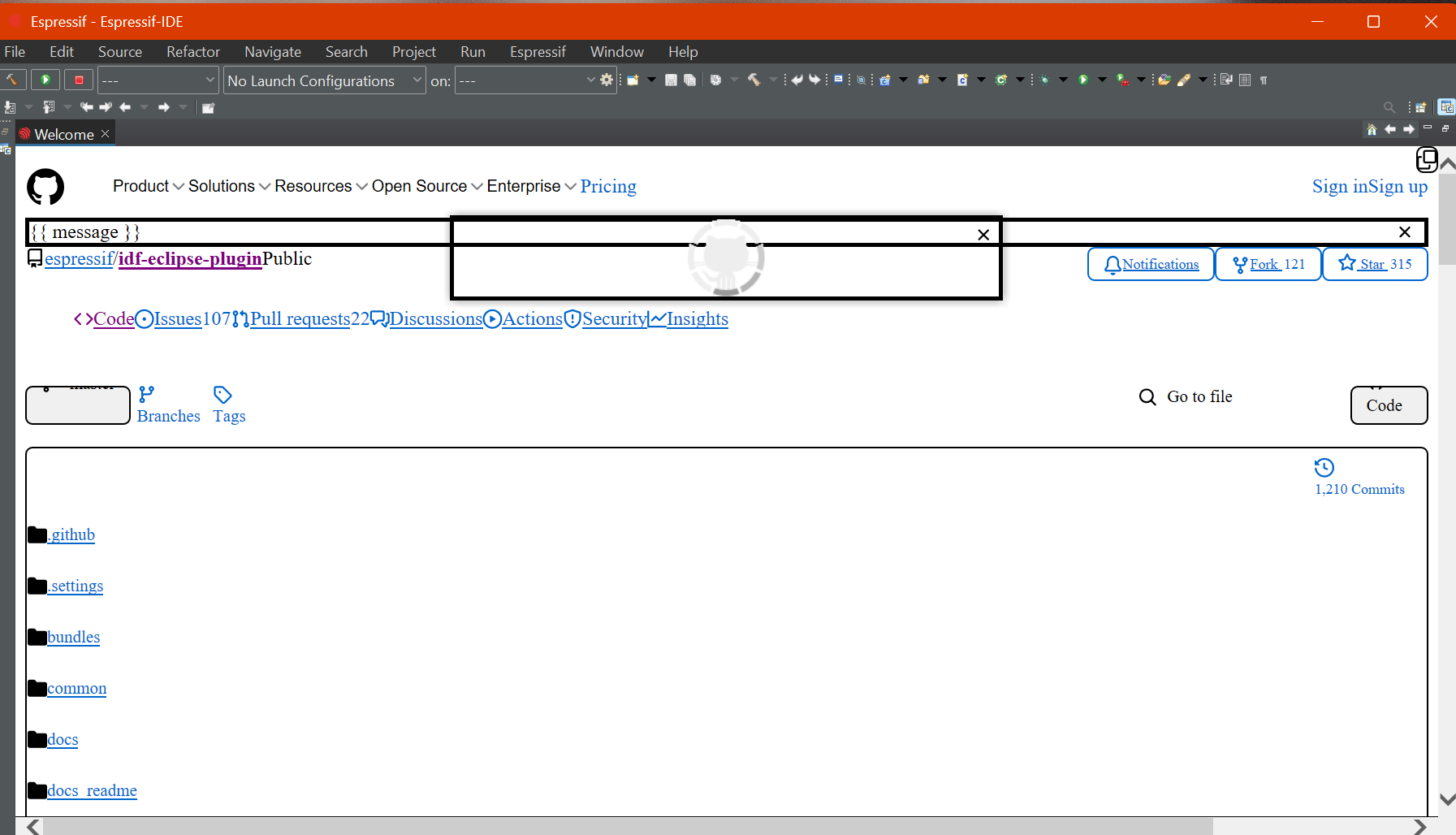Viewport: 1456px width, 835px height.
Task: Switch to the C/C++ perspective icon
Action: (x=1446, y=107)
